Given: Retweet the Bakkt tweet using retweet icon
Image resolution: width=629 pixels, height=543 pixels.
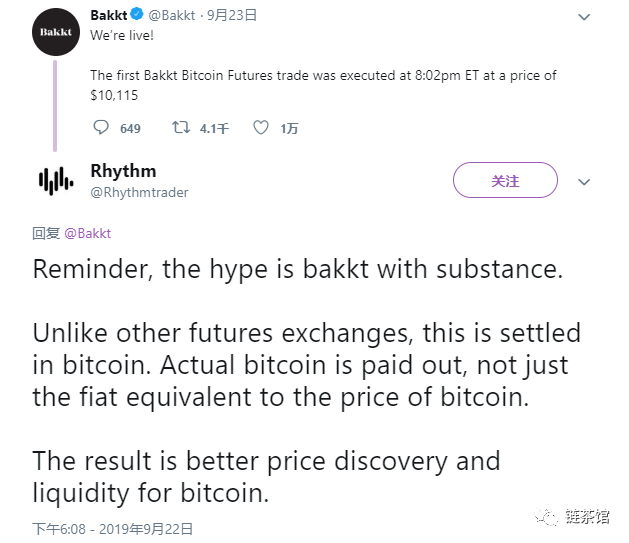Looking at the screenshot, I should [x=181, y=128].
